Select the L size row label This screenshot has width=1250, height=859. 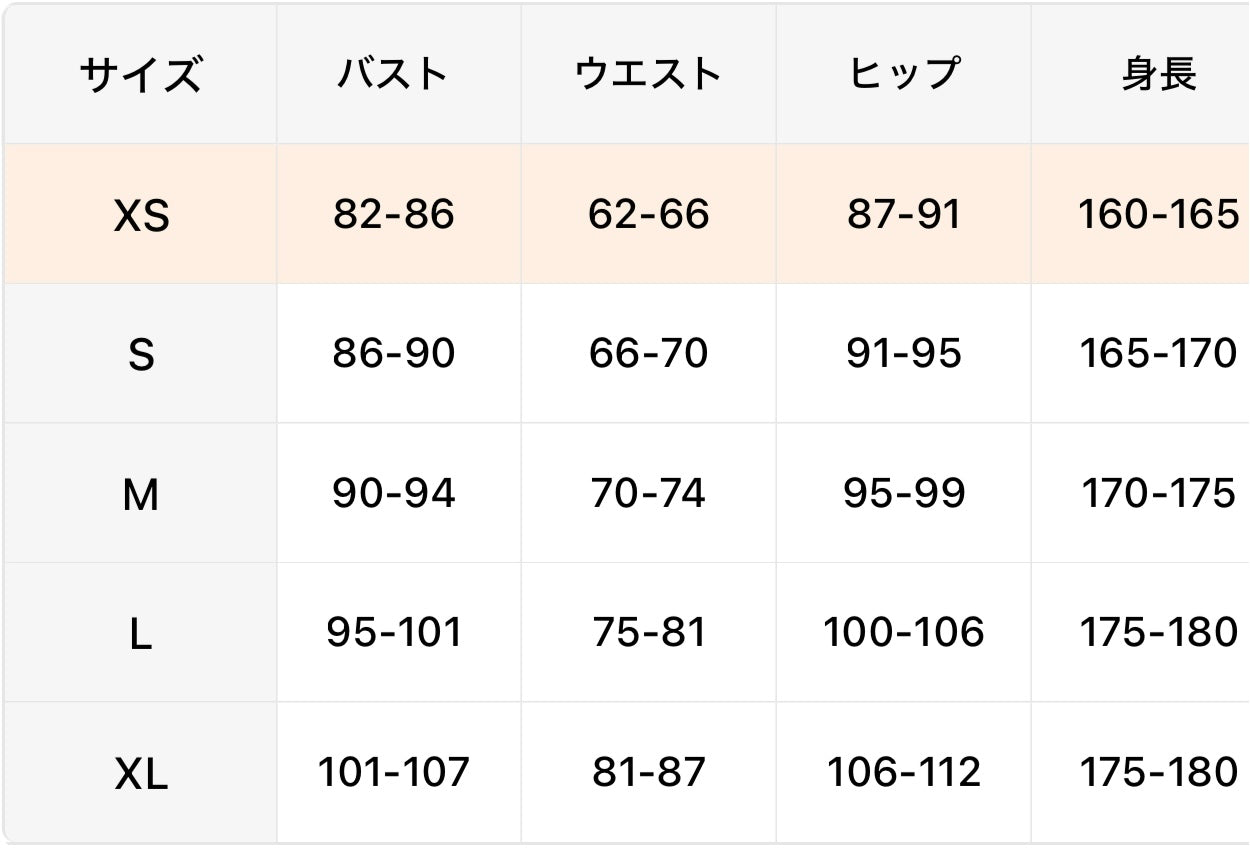click(141, 633)
